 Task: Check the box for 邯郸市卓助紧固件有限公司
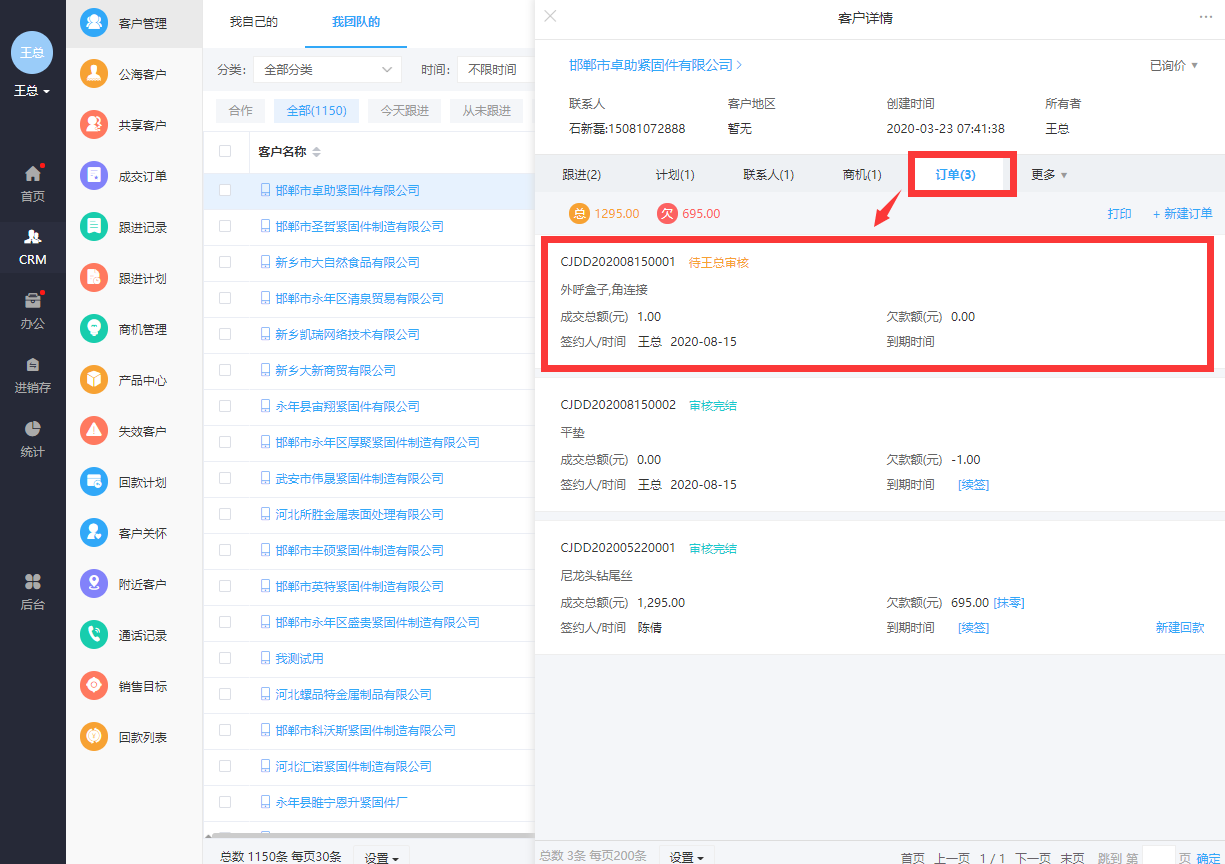225,190
